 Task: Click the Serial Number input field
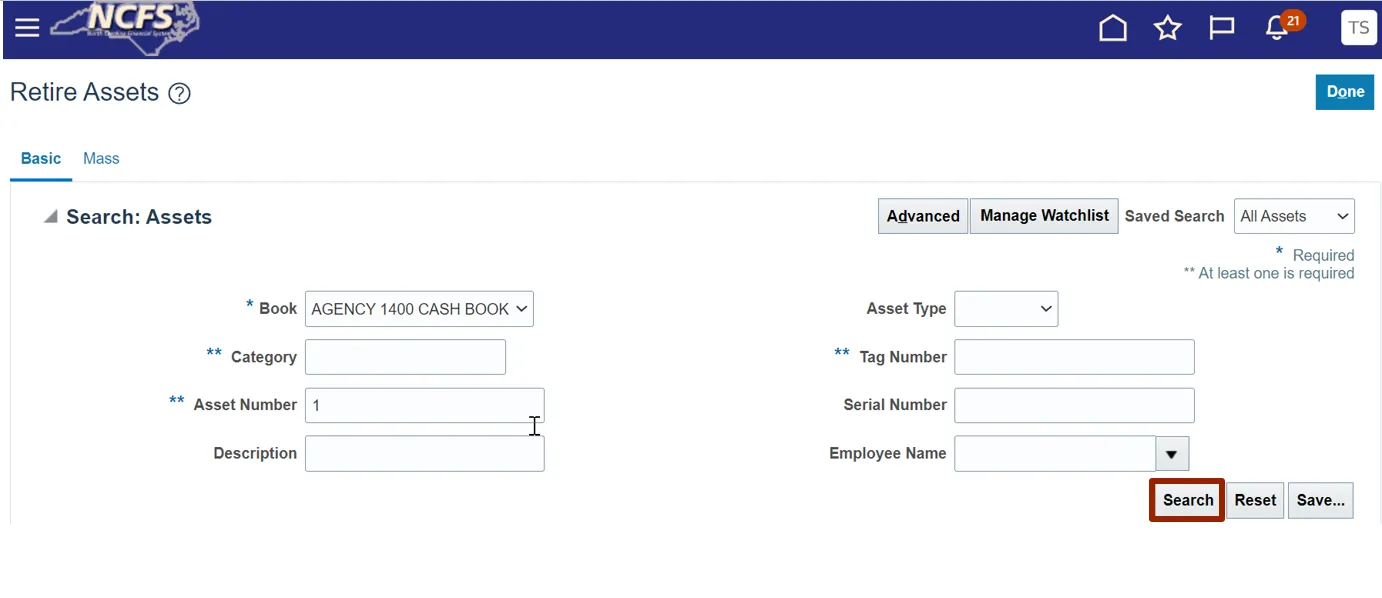tap(1074, 405)
